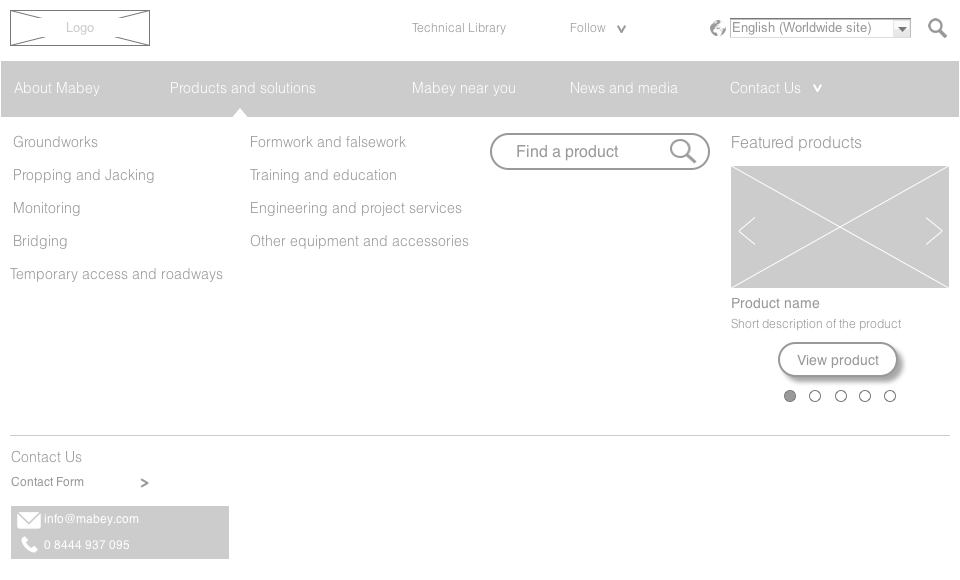Image resolution: width=960 pixels, height=580 pixels.
Task: Click the Find a product search field
Action: 599,151
